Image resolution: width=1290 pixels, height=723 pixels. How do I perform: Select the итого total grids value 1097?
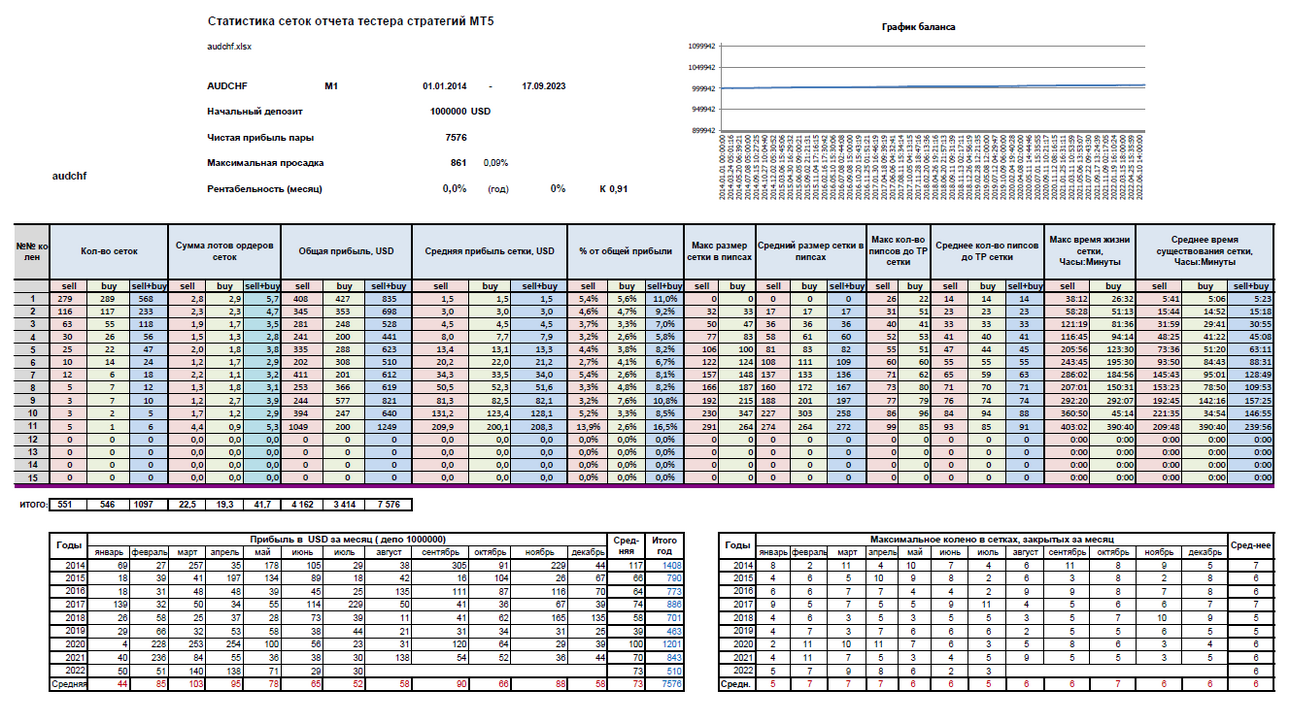[146, 506]
